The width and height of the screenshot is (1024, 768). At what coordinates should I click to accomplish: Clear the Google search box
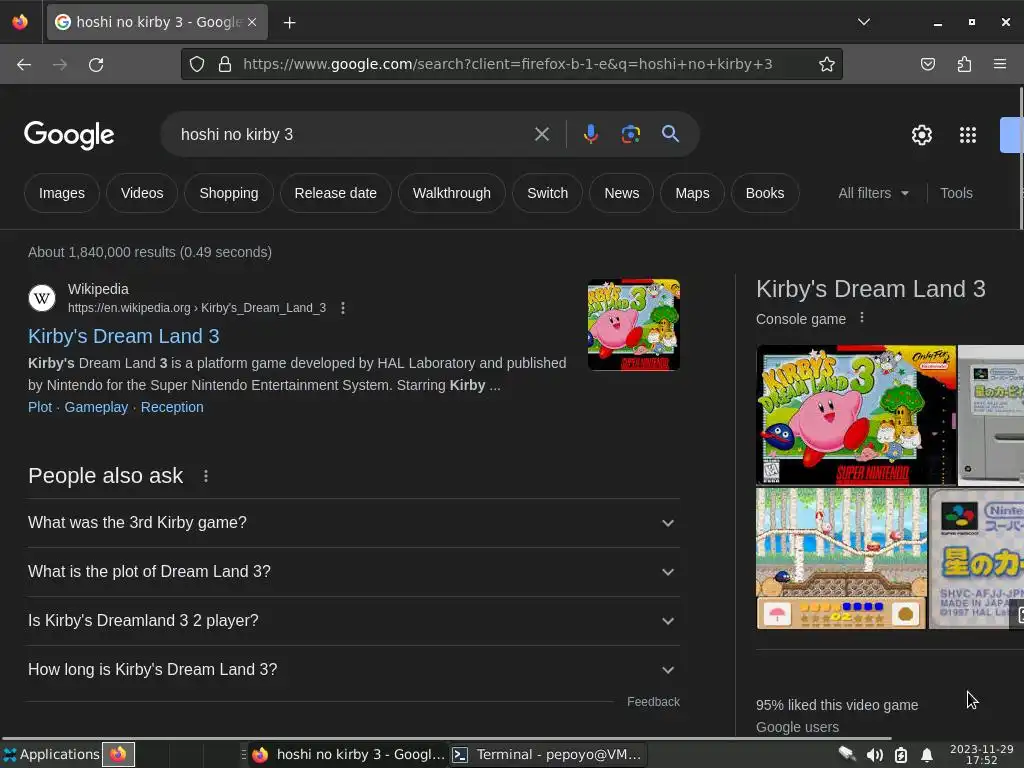pos(541,135)
